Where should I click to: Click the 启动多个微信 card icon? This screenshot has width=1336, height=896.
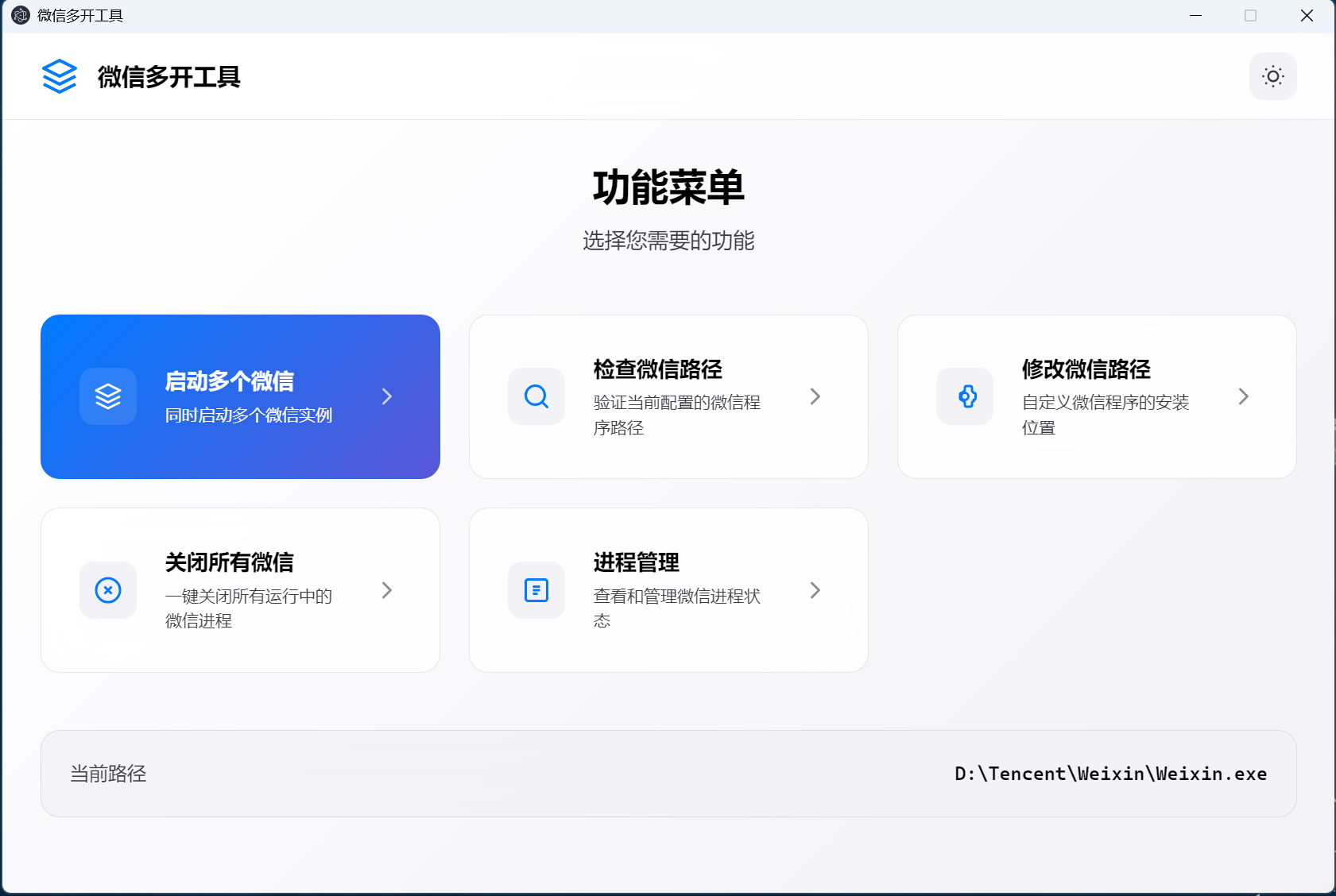point(108,396)
